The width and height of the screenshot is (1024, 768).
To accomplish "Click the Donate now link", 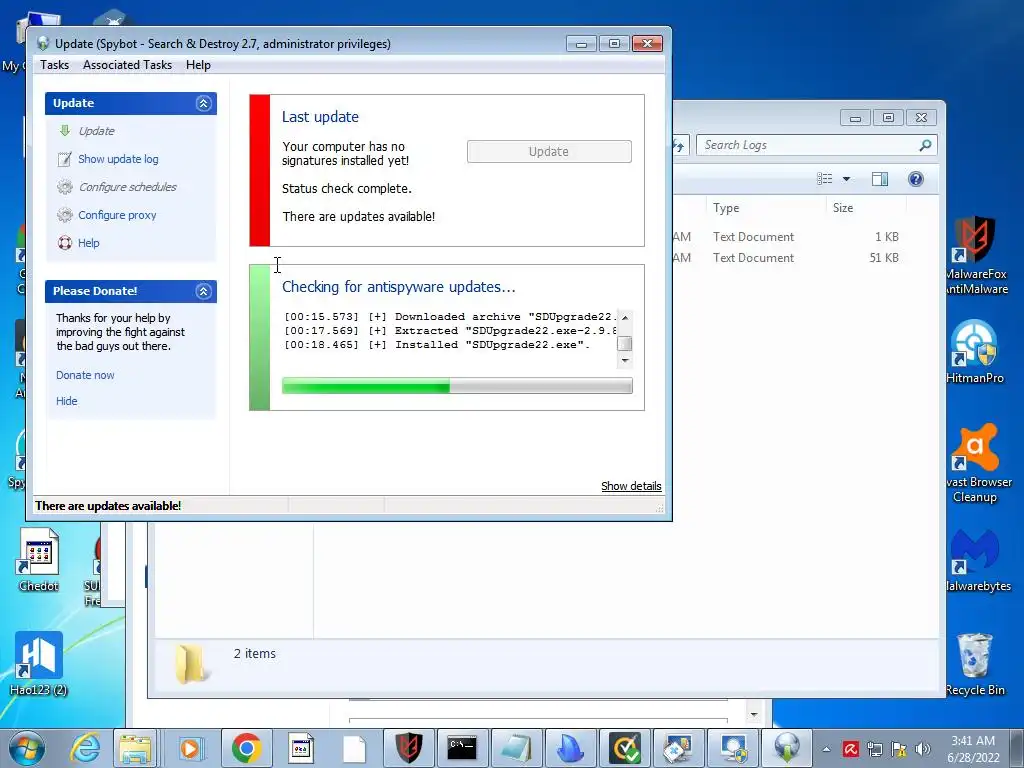I will [85, 375].
